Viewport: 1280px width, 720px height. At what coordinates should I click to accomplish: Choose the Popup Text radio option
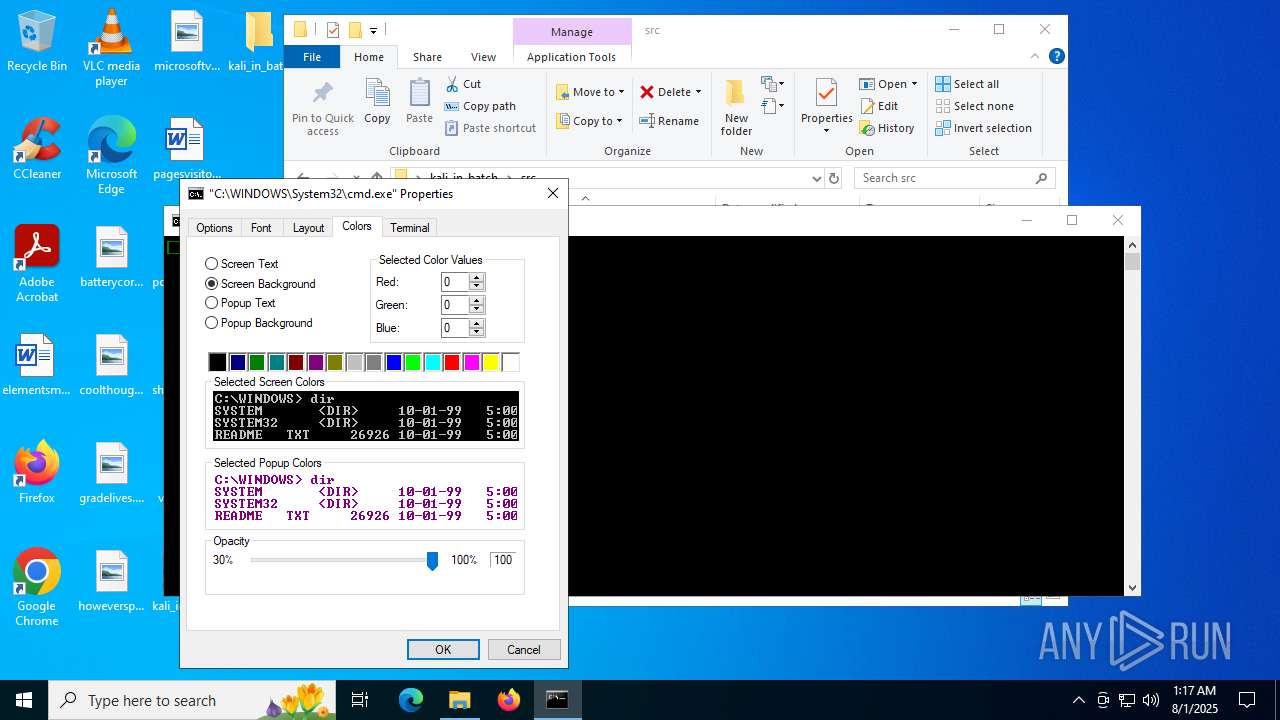[x=240, y=303]
